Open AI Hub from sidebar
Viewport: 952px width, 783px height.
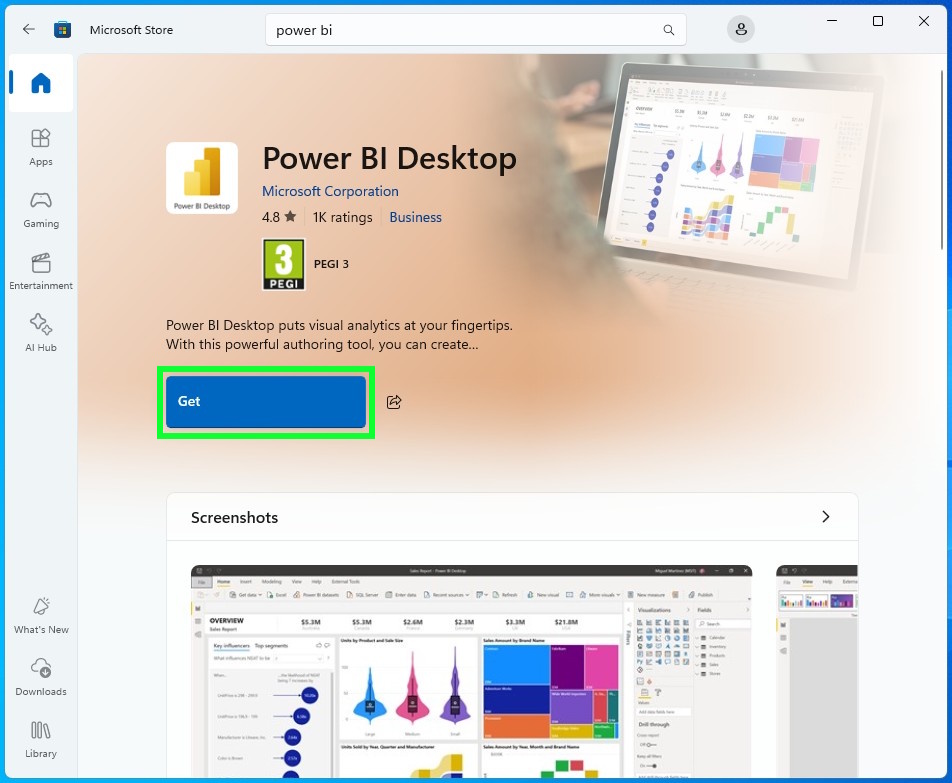click(x=41, y=332)
